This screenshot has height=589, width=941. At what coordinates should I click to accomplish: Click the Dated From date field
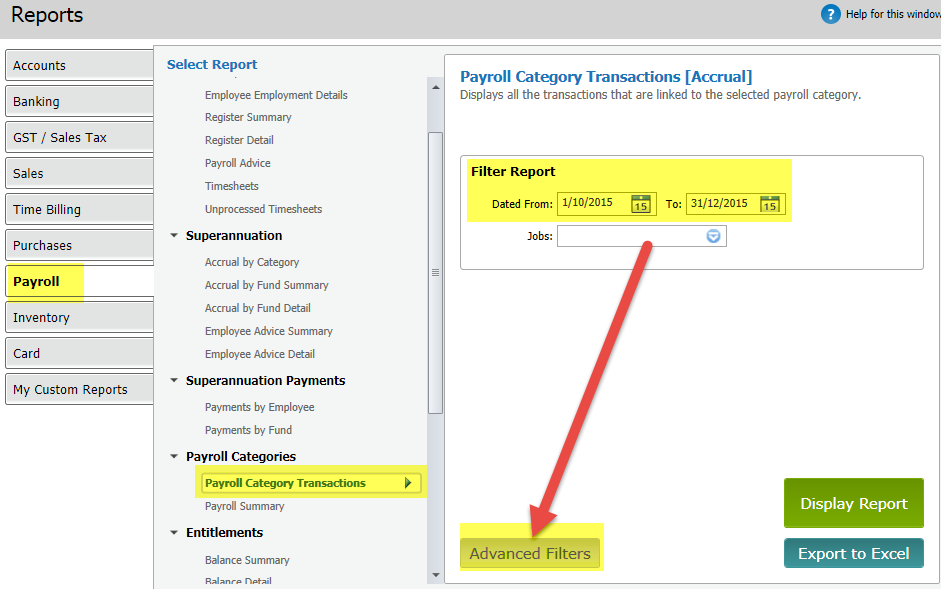coord(592,204)
